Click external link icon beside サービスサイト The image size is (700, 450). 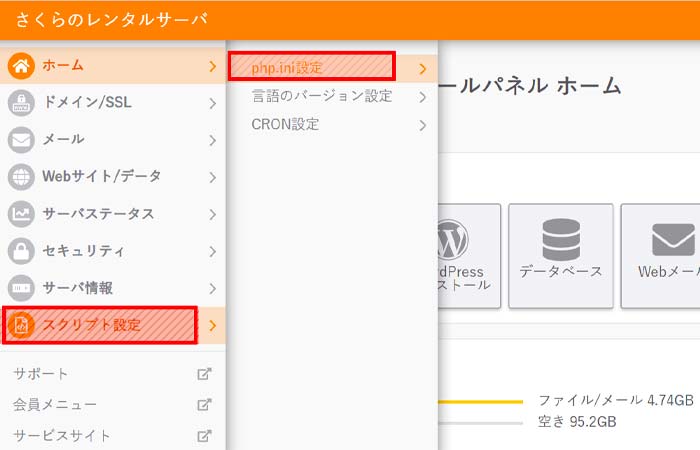pyautogui.click(x=204, y=436)
